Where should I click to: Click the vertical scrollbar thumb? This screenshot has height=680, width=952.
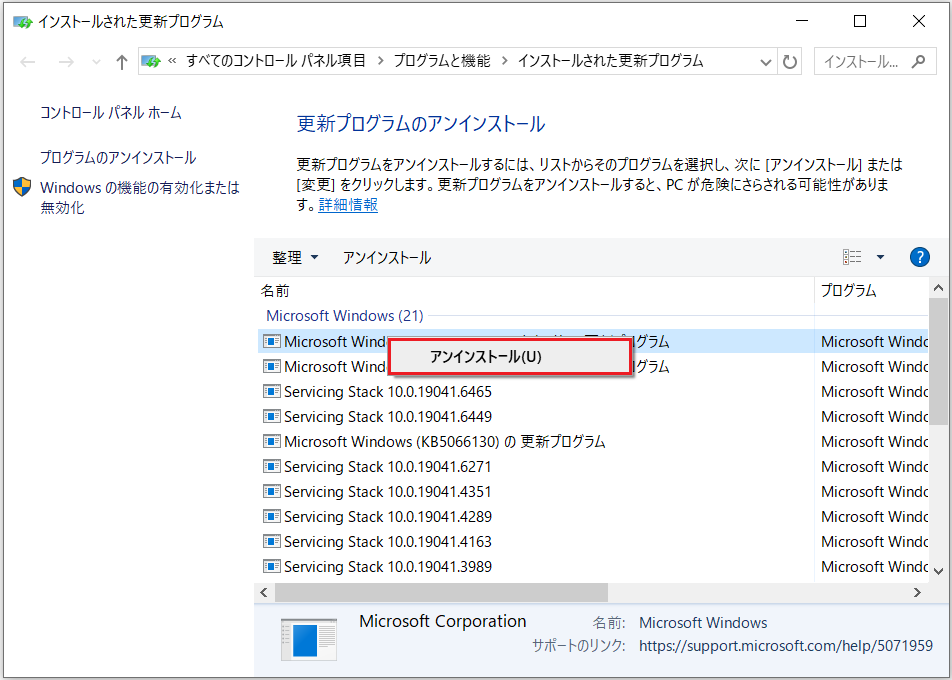(938, 361)
